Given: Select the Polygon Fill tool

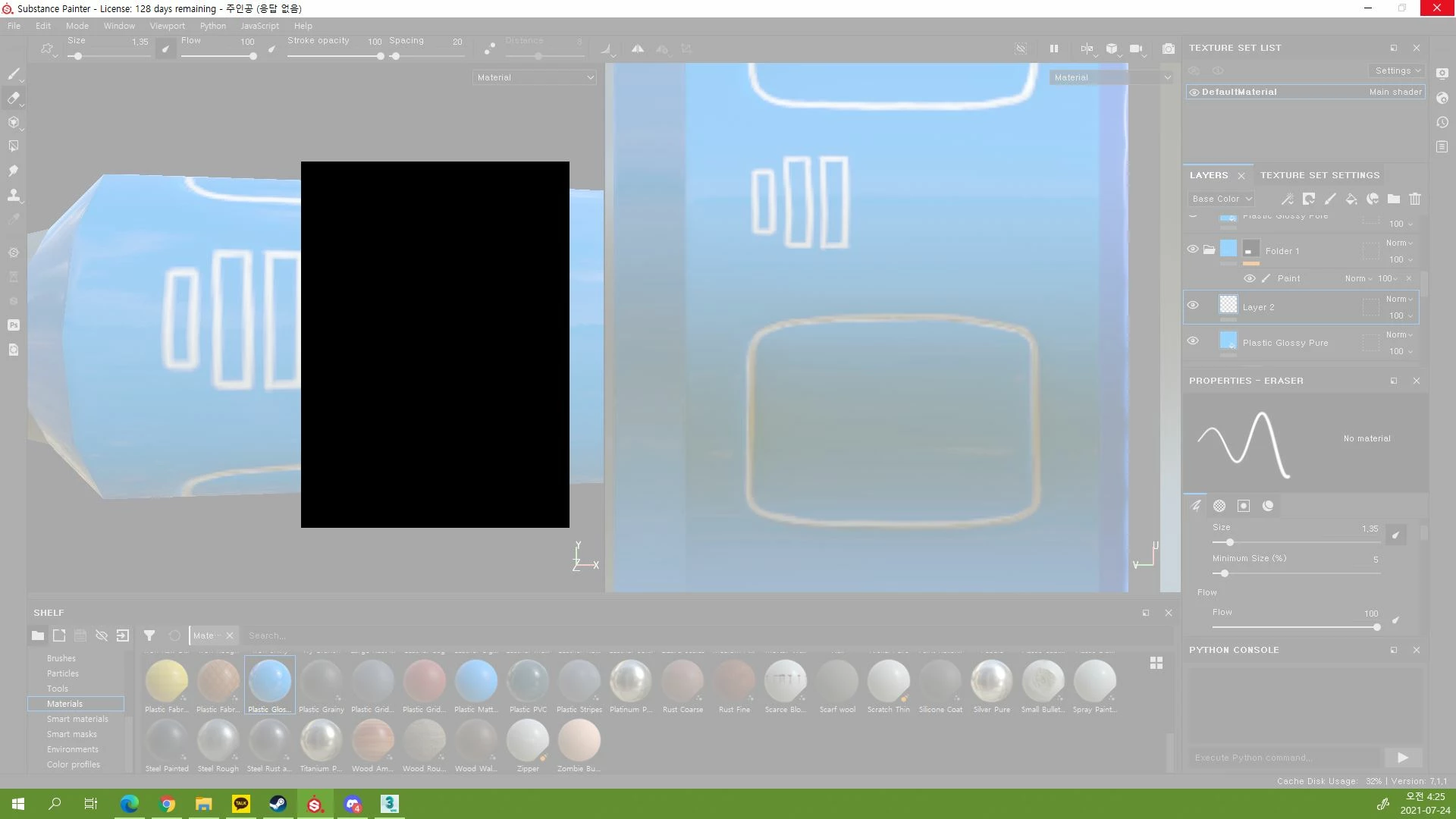Looking at the screenshot, I should click(x=14, y=146).
